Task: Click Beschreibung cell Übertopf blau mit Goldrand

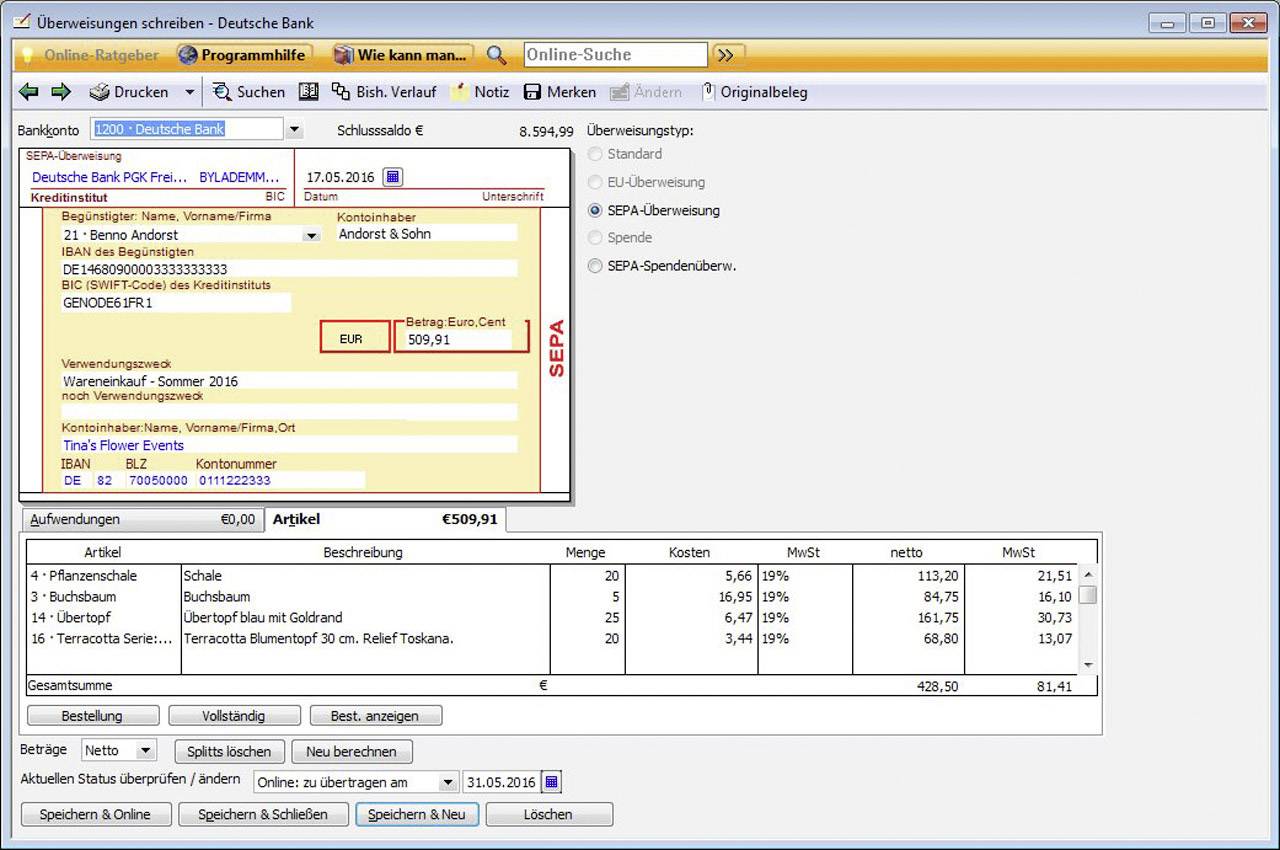Action: pyautogui.click(x=366, y=618)
